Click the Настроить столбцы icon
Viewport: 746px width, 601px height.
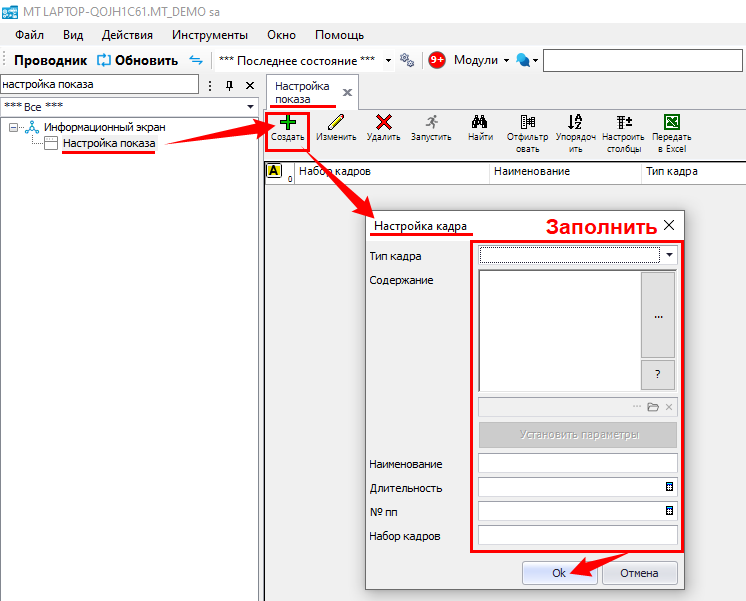[623, 123]
